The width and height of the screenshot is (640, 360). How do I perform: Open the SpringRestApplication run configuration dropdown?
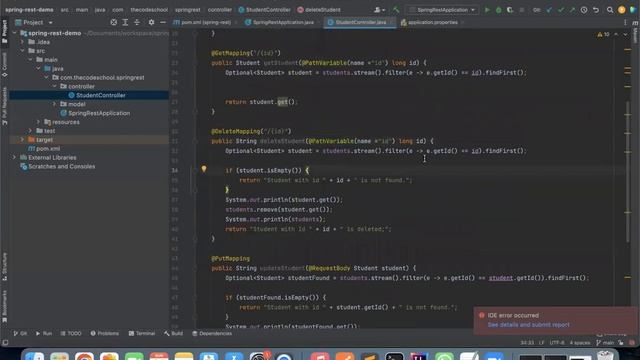[x=442, y=10]
